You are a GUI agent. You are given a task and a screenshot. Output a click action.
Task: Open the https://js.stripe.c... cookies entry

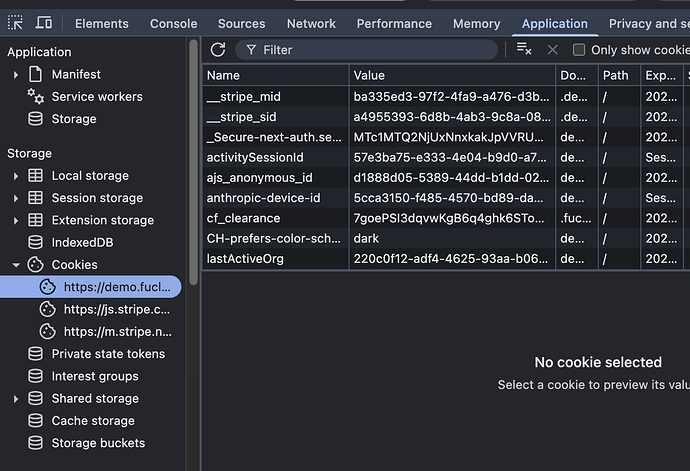coord(91,309)
